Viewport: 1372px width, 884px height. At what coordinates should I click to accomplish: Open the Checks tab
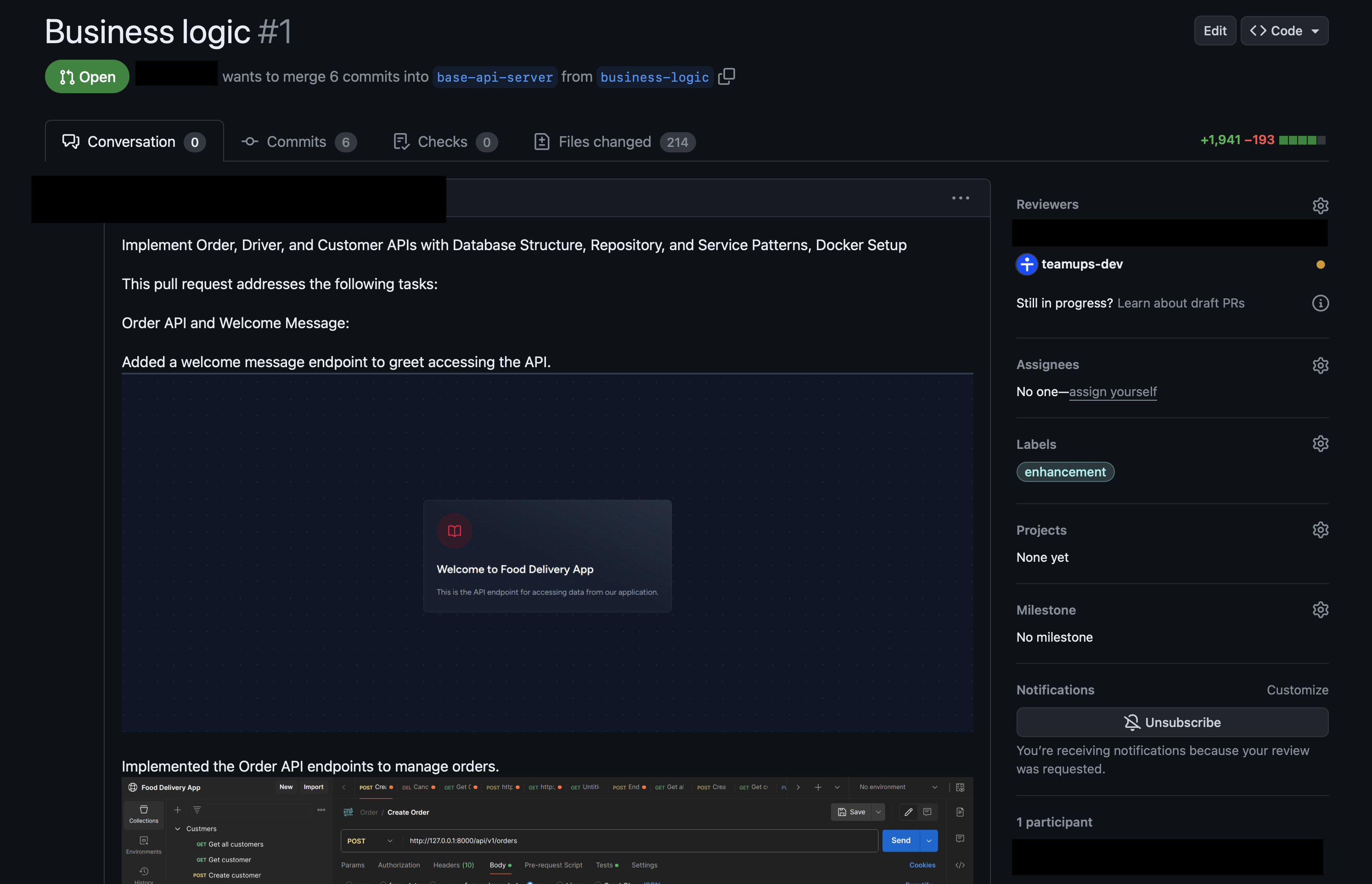click(444, 142)
